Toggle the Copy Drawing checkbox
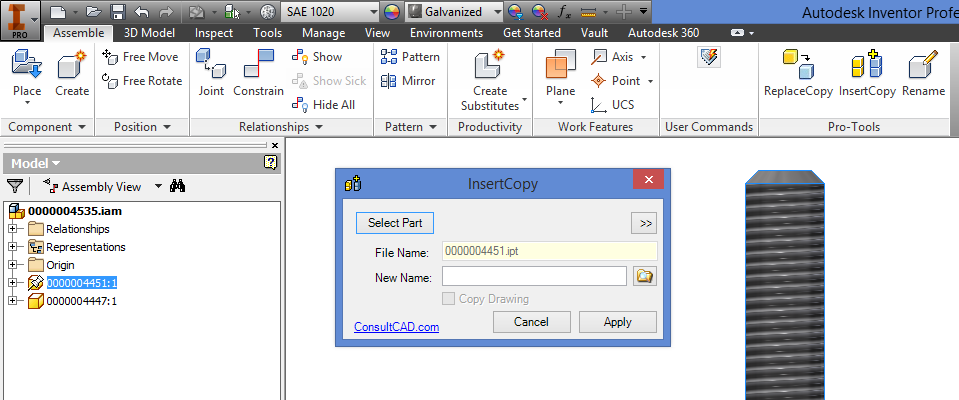 tap(448, 299)
